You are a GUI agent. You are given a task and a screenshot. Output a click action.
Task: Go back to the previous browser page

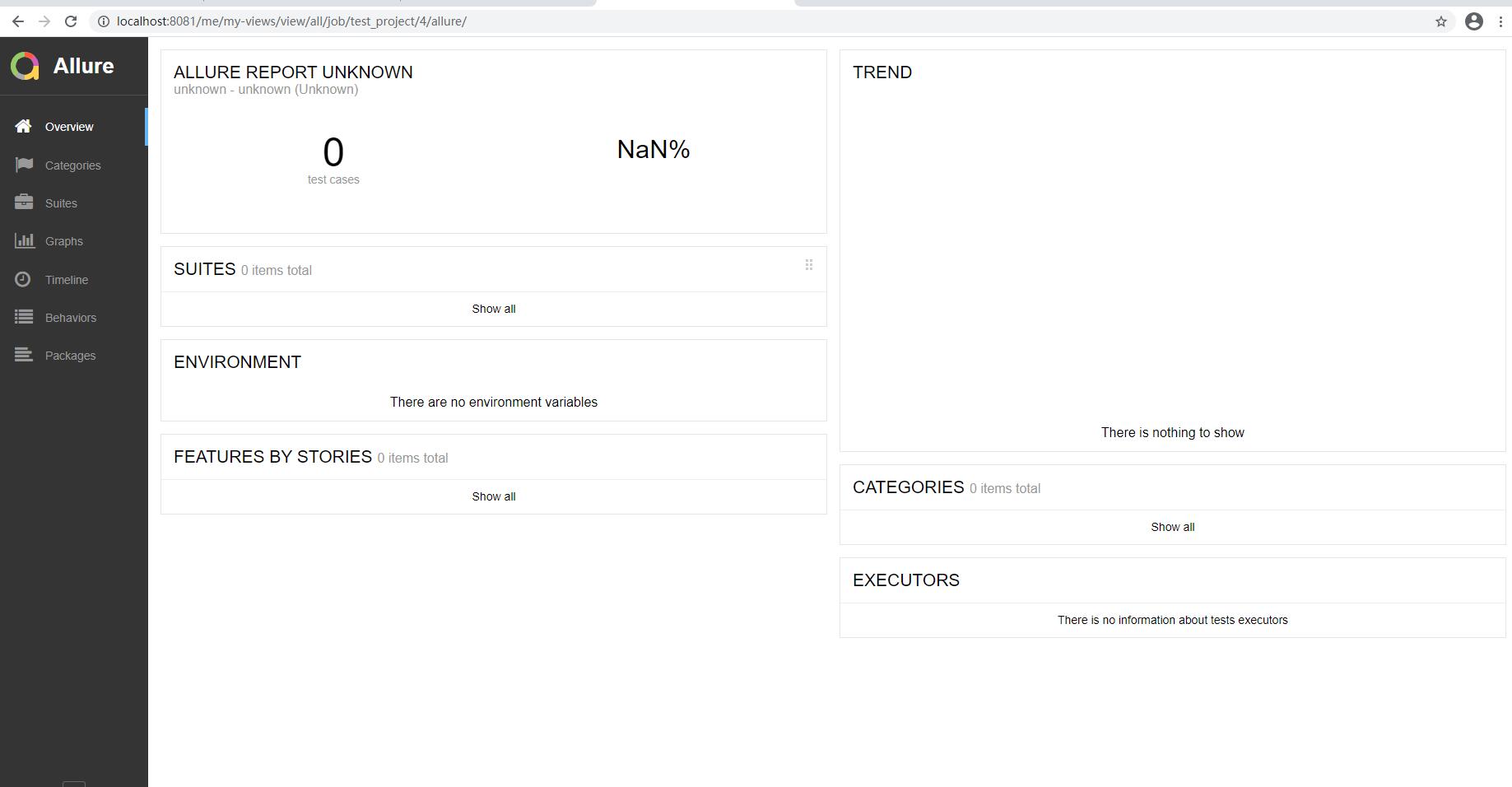pyautogui.click(x=18, y=21)
